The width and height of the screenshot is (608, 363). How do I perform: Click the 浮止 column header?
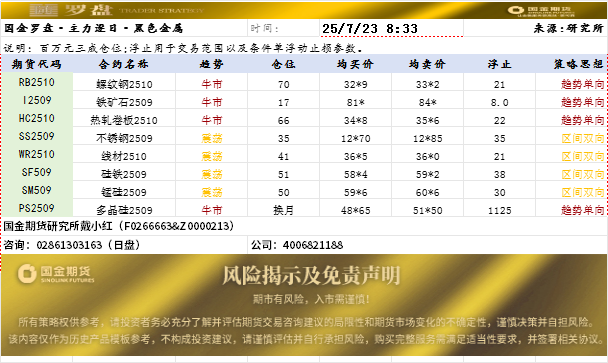pyautogui.click(x=499, y=64)
